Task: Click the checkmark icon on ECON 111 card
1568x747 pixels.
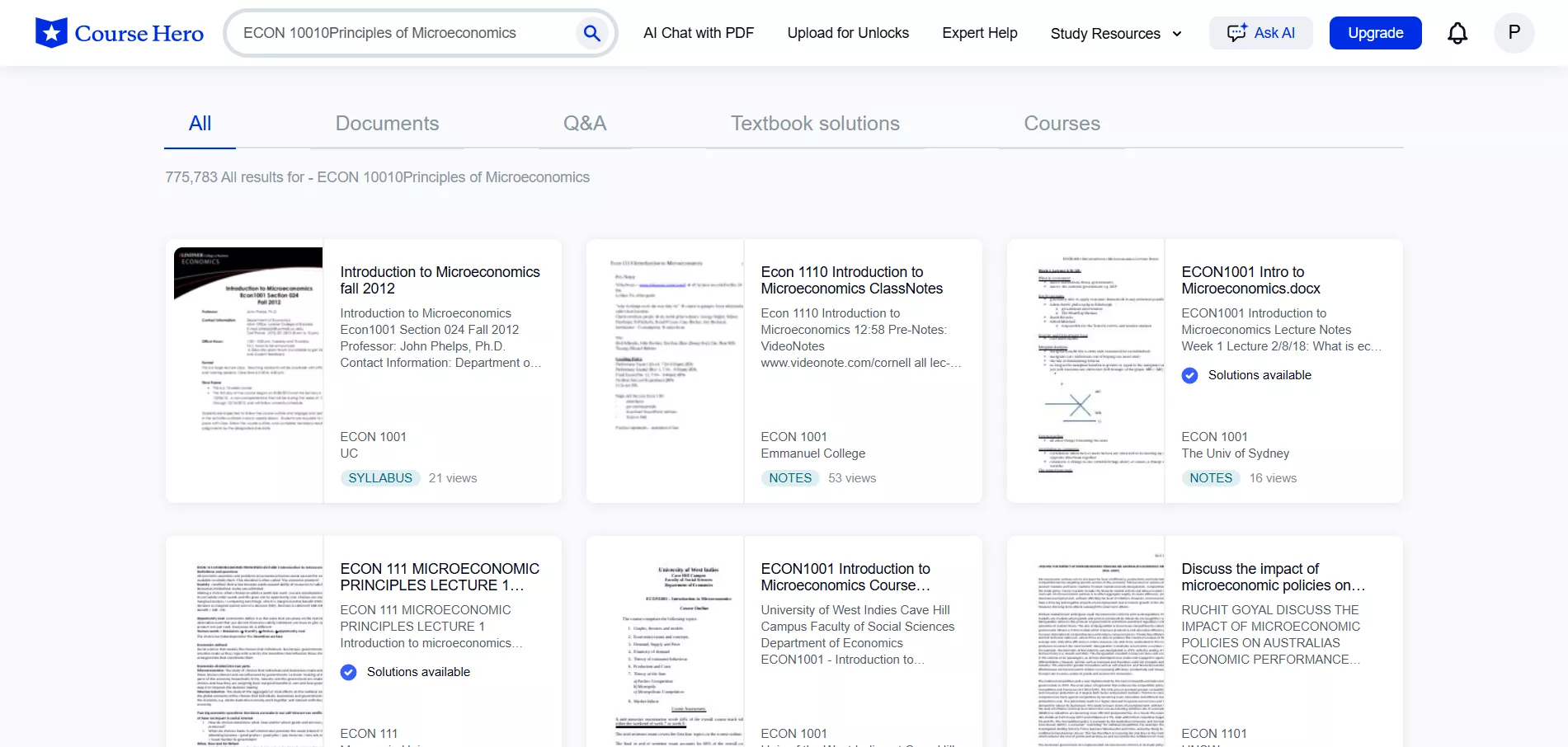Action: (x=348, y=672)
